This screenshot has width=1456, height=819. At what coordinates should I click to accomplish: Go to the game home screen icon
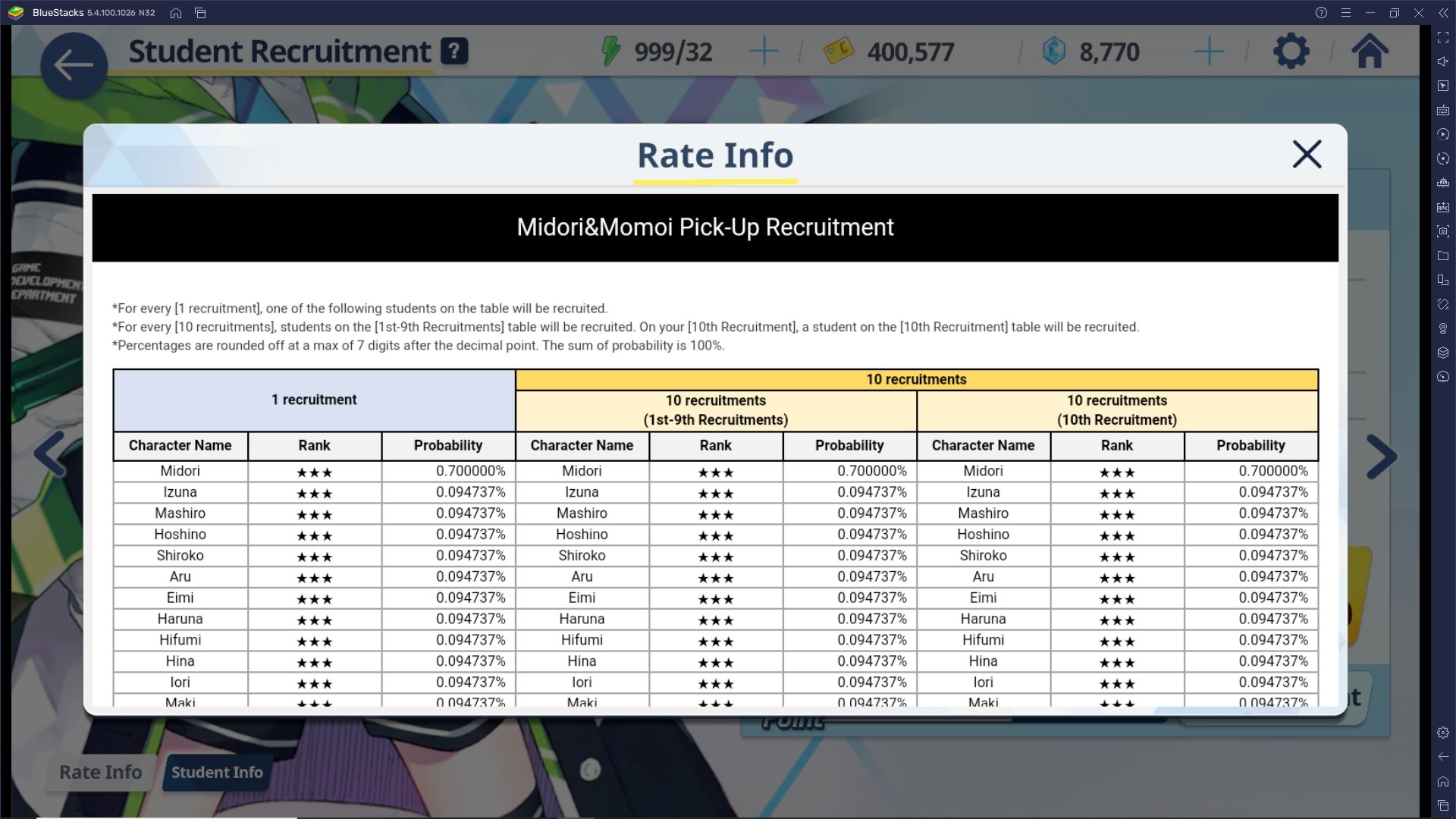point(1370,51)
